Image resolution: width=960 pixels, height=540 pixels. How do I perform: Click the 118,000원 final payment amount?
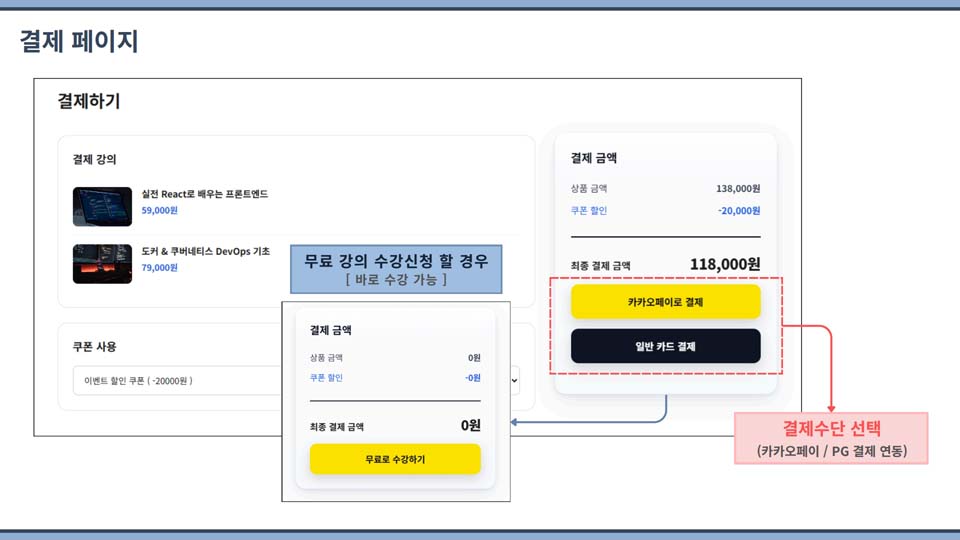[x=725, y=264]
